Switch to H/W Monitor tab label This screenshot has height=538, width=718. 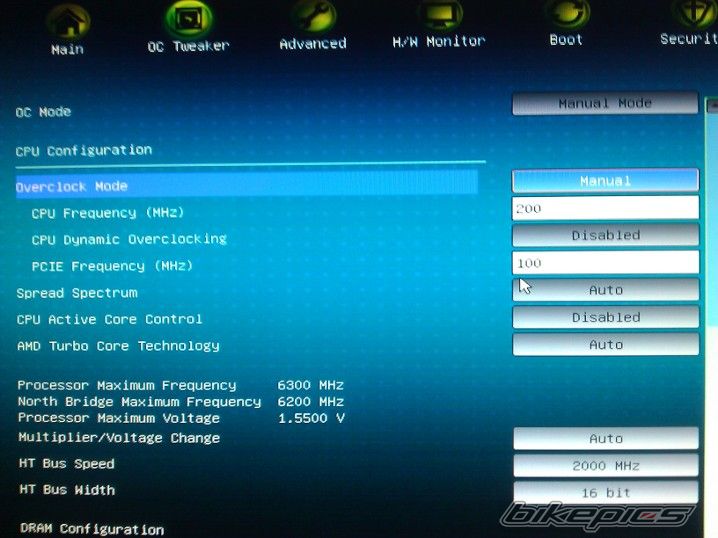point(439,42)
